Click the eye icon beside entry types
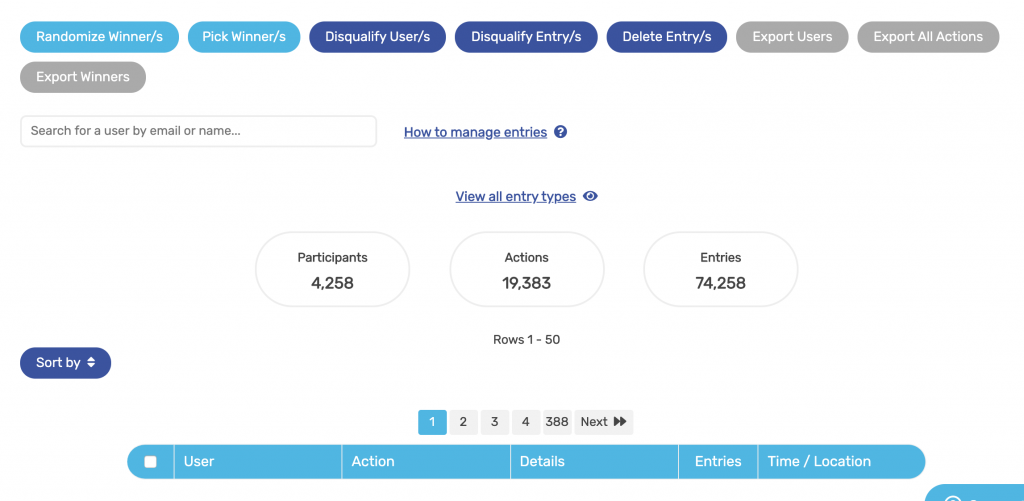This screenshot has width=1024, height=501. [590, 196]
